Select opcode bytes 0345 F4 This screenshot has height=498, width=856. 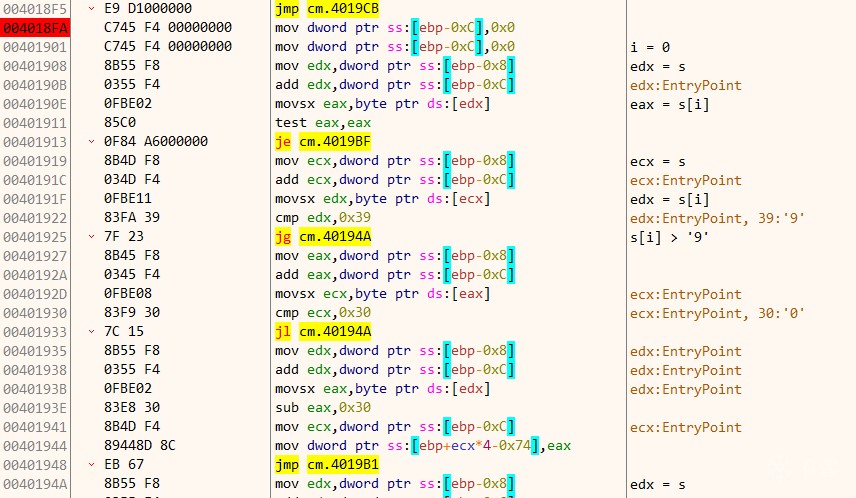pos(132,275)
